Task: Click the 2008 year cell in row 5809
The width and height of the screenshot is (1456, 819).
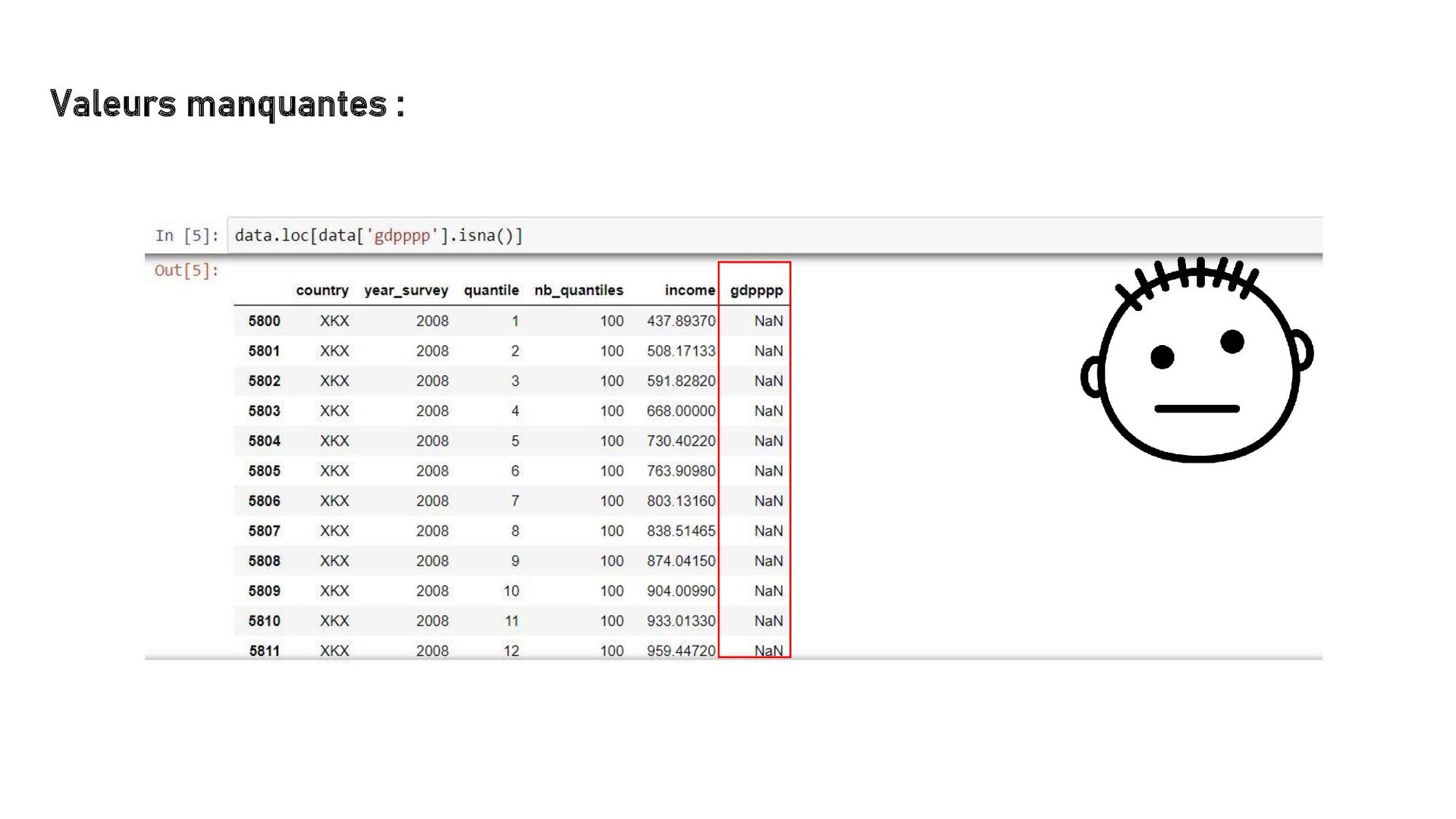Action: [431, 591]
